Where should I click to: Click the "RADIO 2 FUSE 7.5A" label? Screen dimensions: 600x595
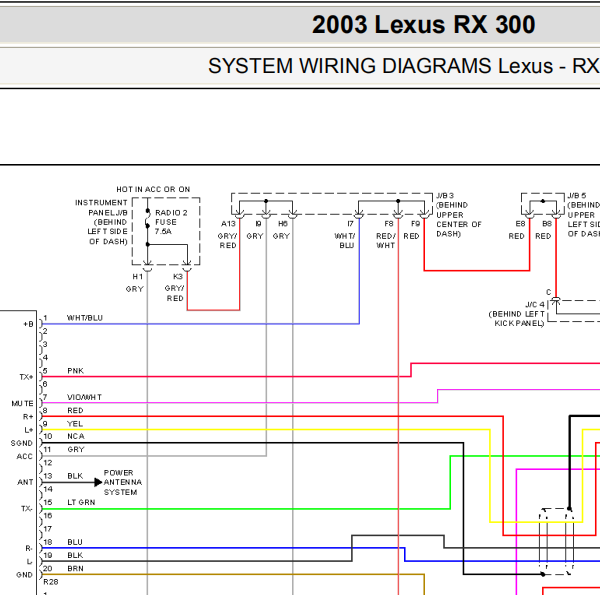point(171,222)
